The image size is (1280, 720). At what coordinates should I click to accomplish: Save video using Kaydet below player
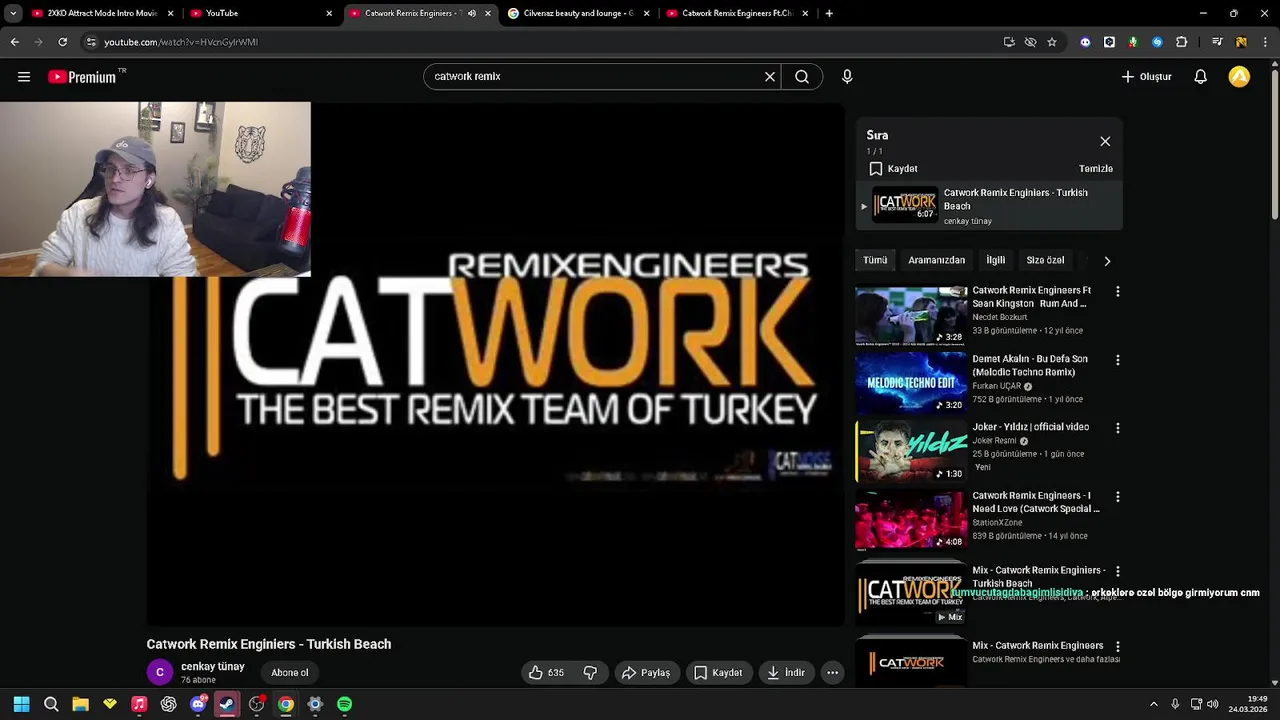click(718, 673)
